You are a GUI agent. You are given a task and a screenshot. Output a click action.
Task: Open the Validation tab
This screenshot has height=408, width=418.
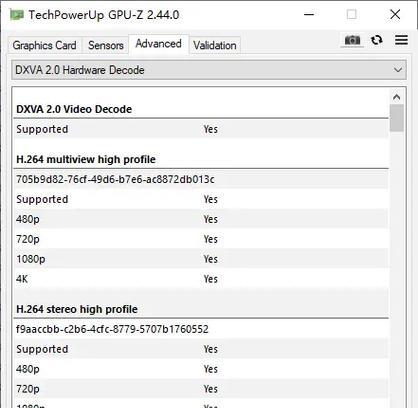[x=215, y=45]
